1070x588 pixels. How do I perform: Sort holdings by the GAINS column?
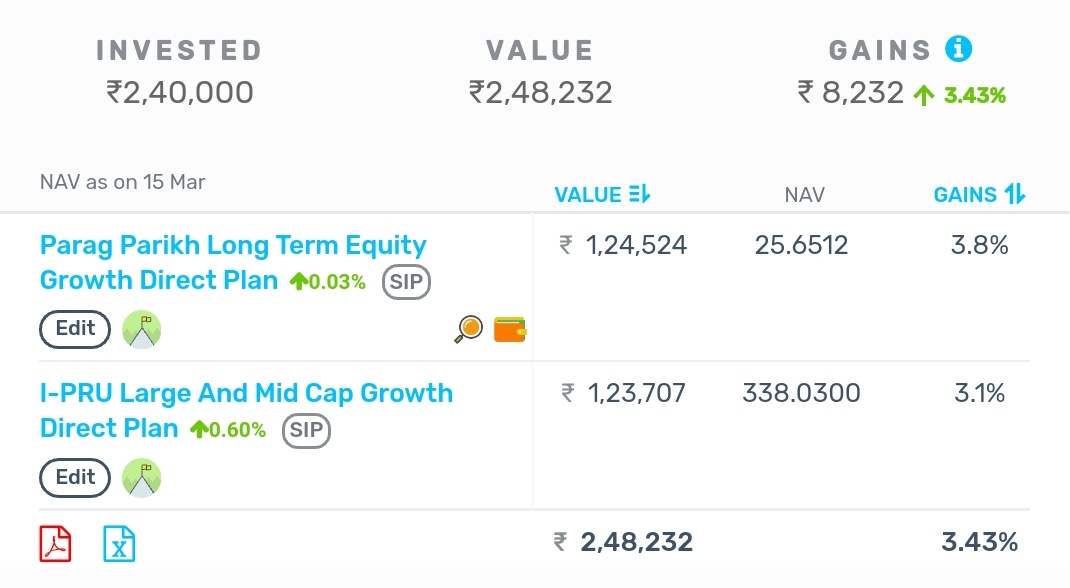[979, 195]
